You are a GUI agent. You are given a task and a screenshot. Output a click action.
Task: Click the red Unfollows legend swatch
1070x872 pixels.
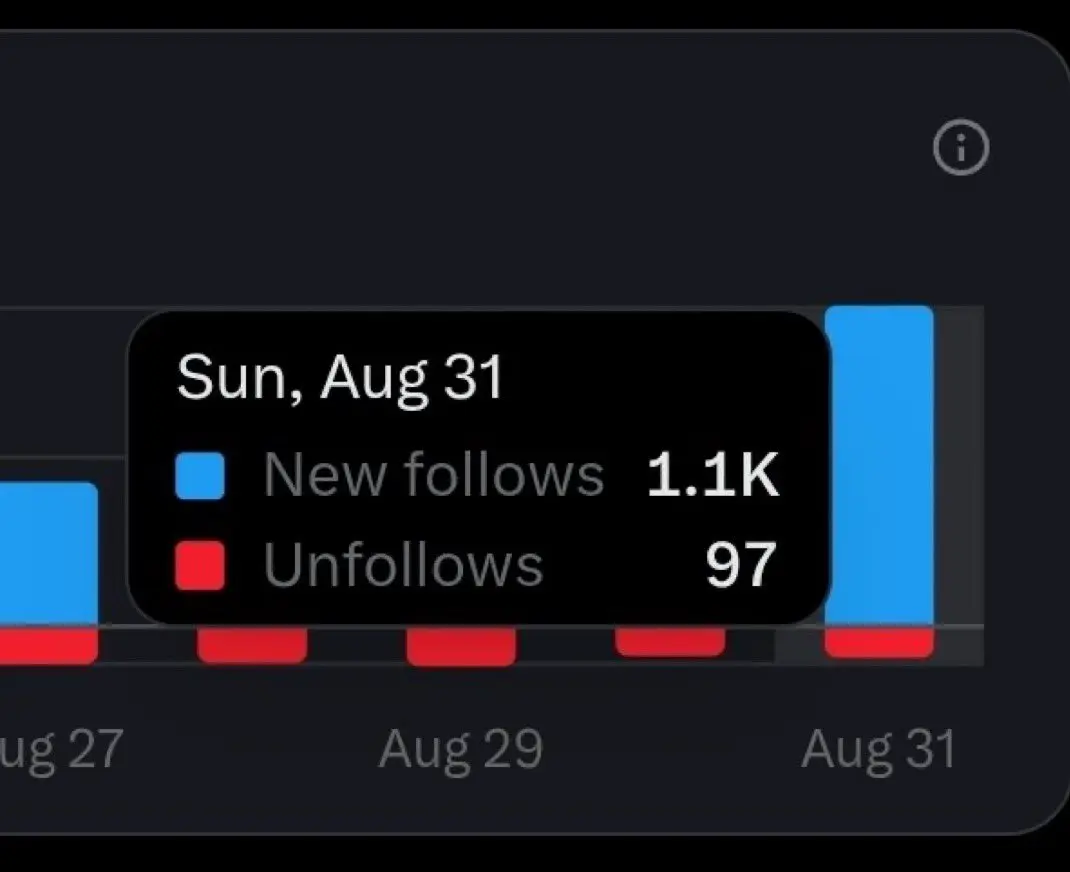[x=200, y=565]
